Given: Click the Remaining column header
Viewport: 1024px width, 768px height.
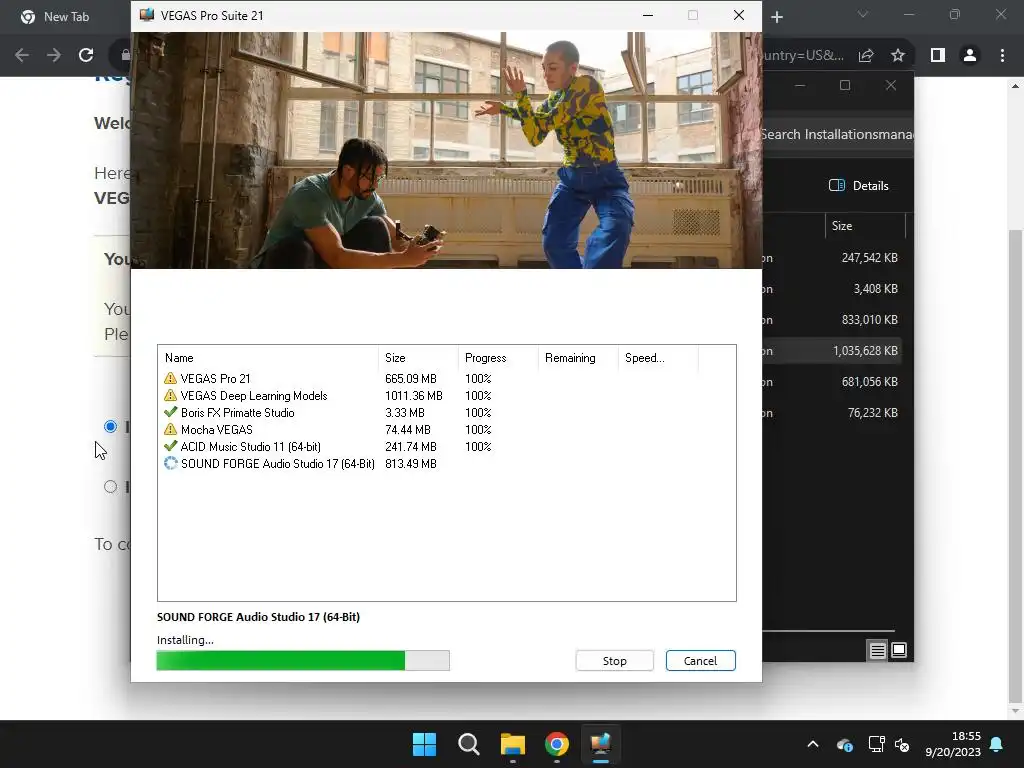Looking at the screenshot, I should pos(577,358).
